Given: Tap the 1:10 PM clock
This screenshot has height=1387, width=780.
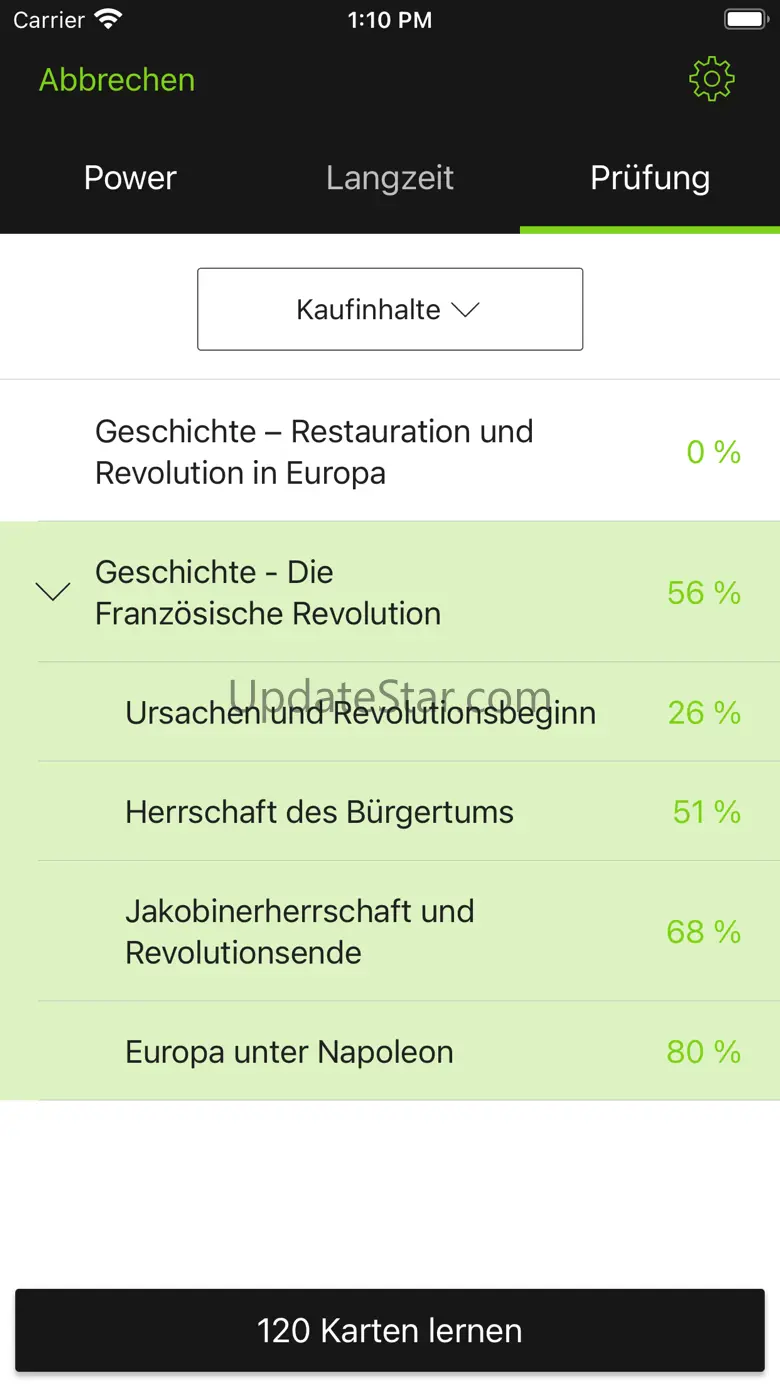Looking at the screenshot, I should (390, 20).
